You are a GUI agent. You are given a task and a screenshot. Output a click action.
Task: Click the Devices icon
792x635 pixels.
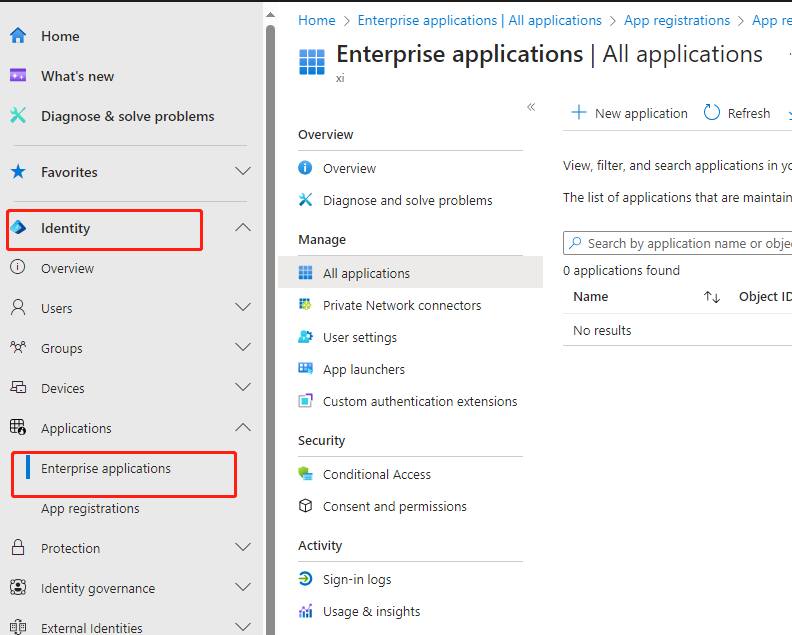tap(18, 387)
